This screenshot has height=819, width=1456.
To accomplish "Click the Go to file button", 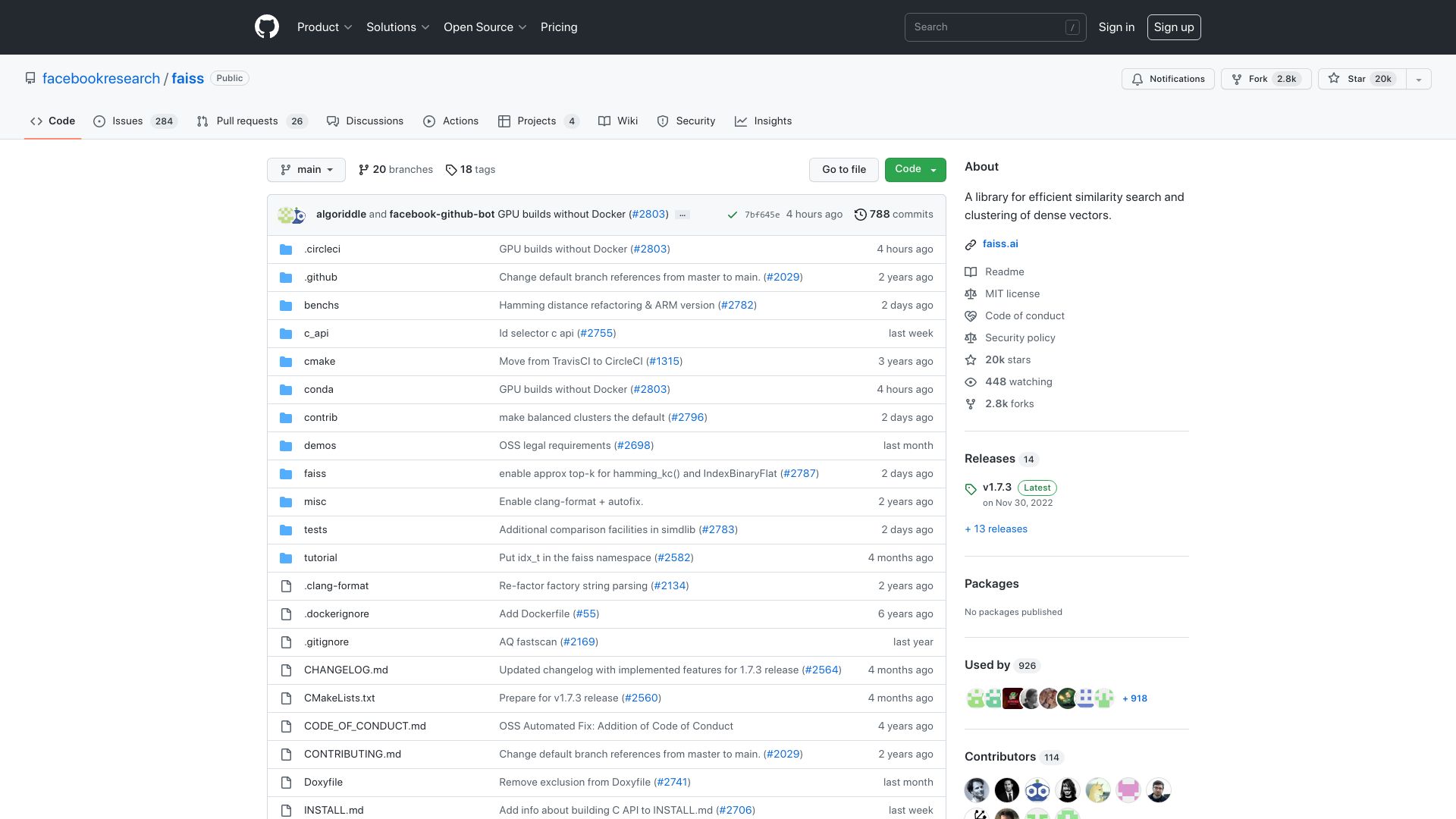I will pyautogui.click(x=844, y=170).
